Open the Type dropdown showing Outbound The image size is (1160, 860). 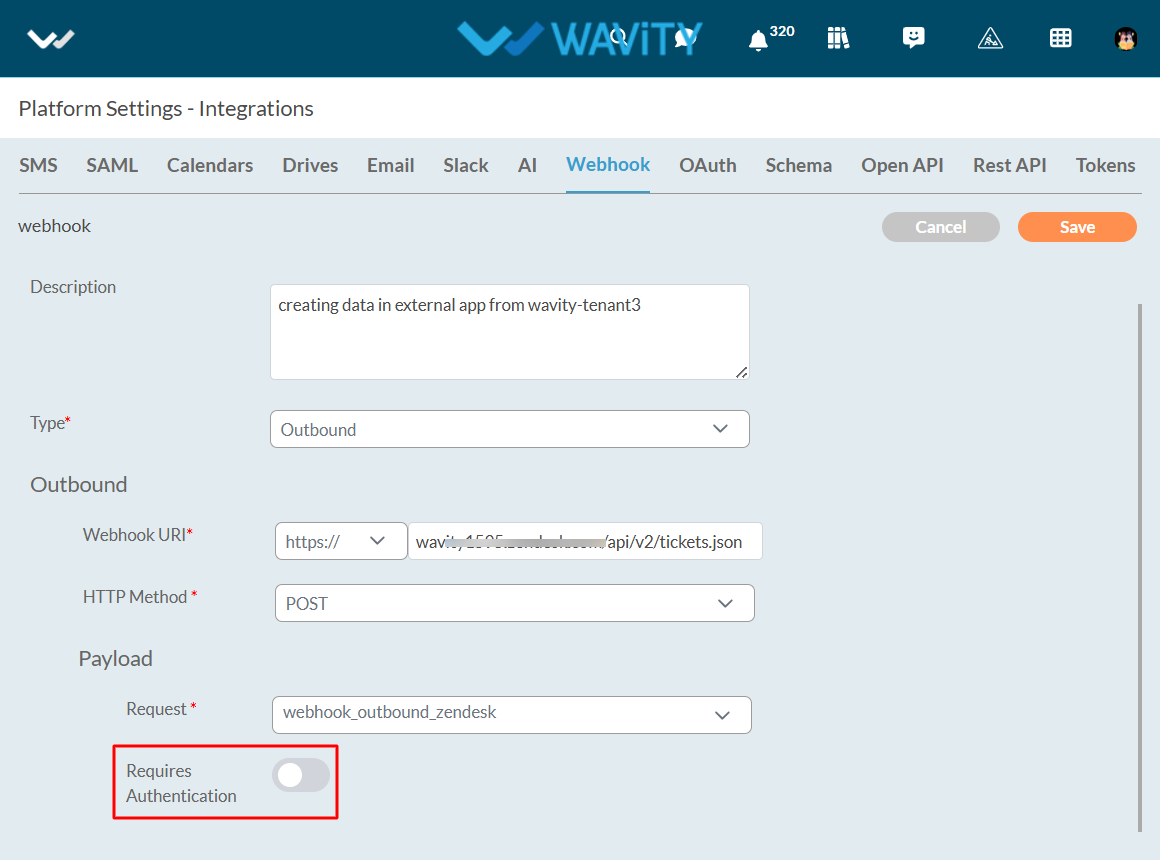[510, 429]
